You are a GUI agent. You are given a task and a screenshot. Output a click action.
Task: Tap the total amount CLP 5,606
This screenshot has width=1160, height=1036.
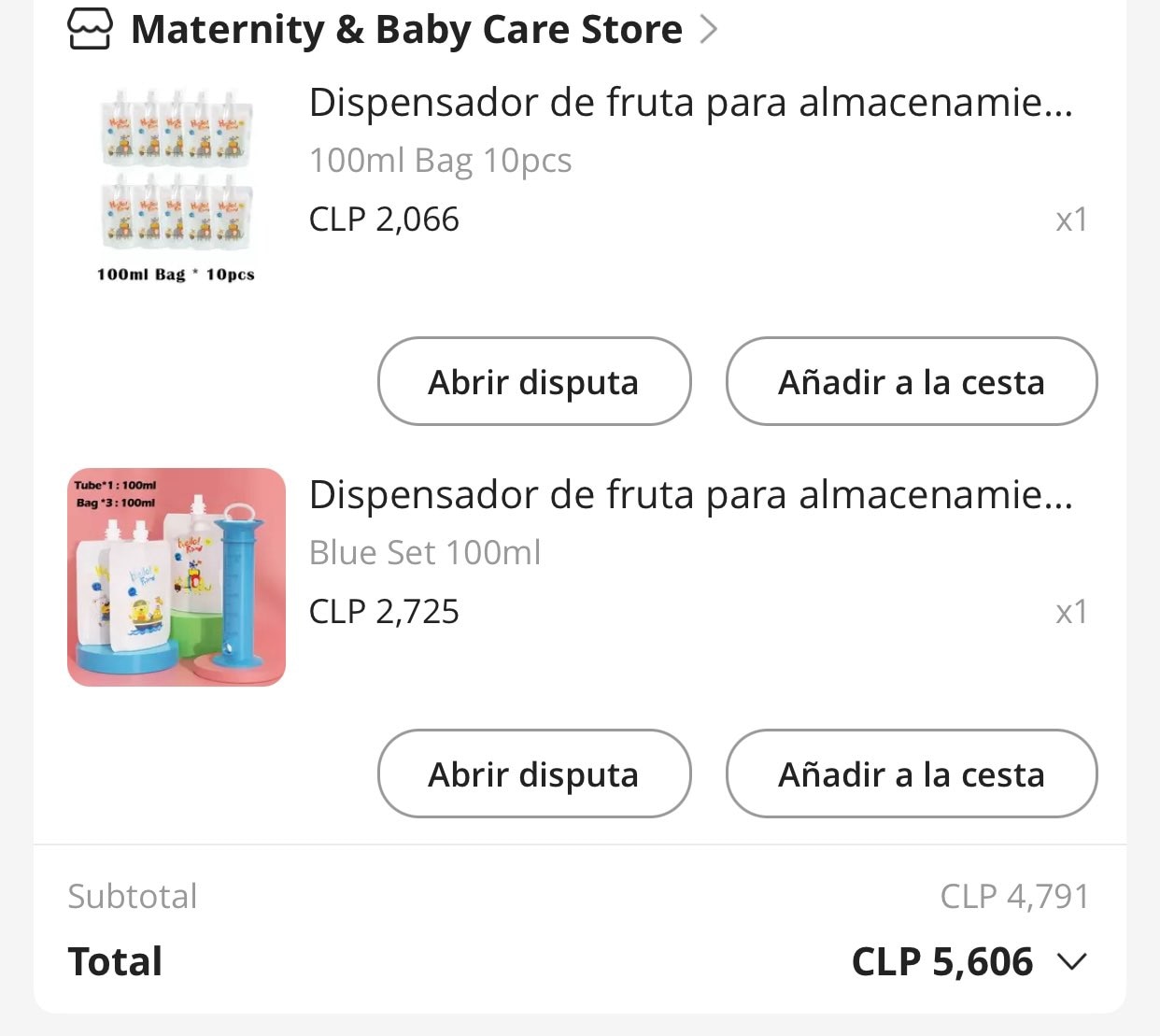tap(942, 961)
